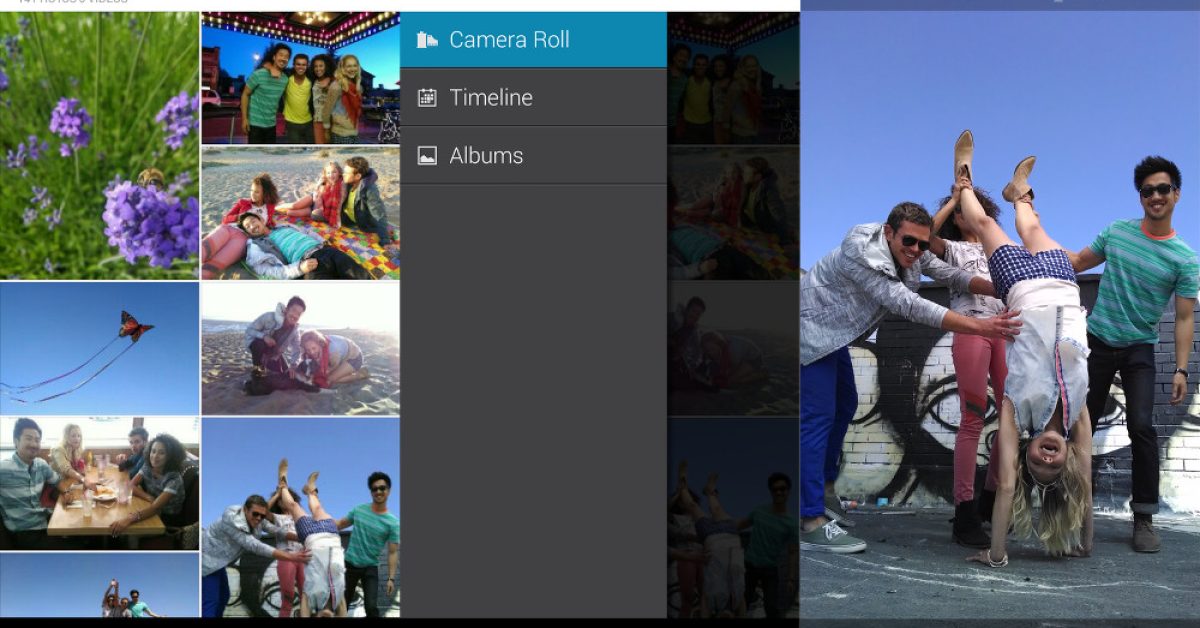Screen dimensions: 1200x628
Task: Tap the dimmed crouching couple photo beside the drawer
Action: point(733,348)
